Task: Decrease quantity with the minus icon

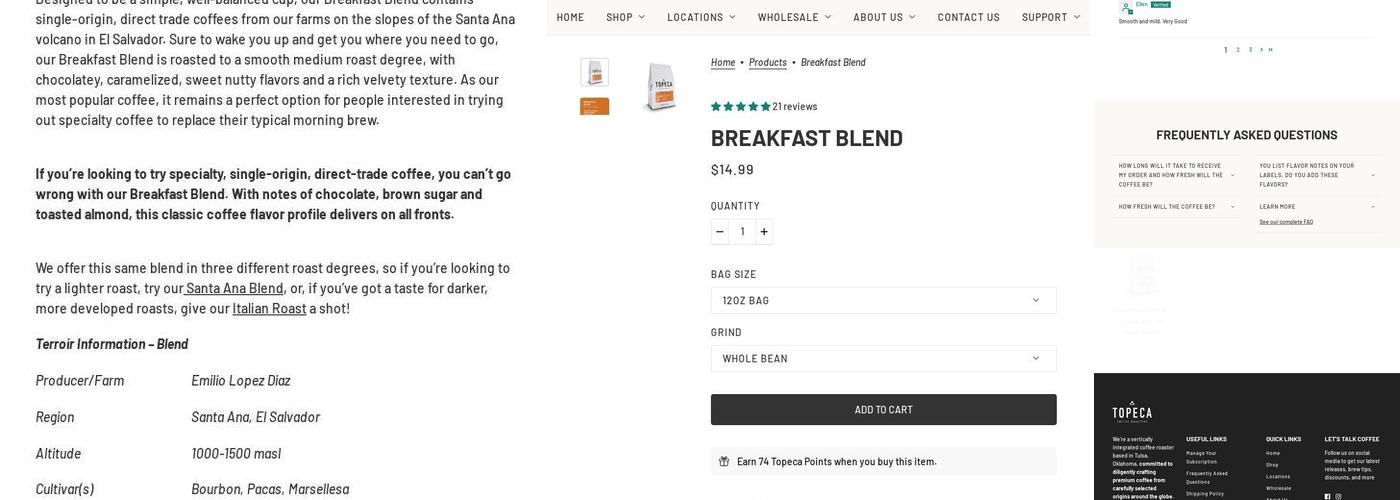Action: pyautogui.click(x=719, y=232)
